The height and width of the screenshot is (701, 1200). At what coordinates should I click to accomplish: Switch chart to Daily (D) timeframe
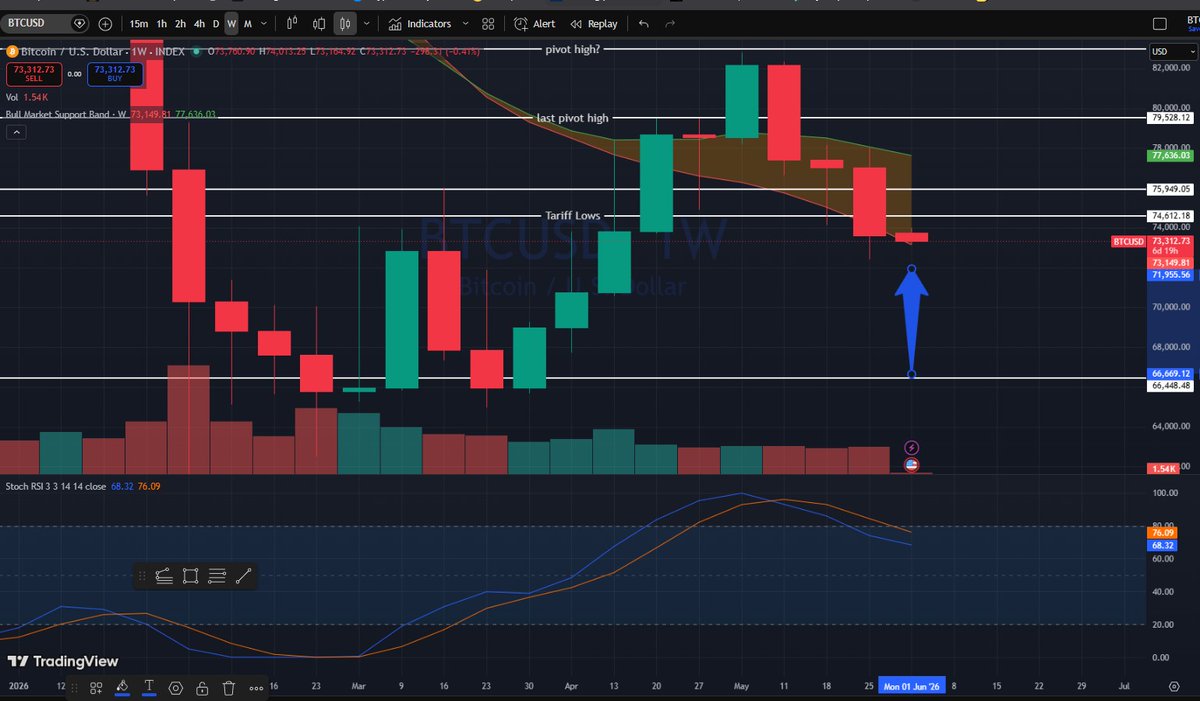215,23
